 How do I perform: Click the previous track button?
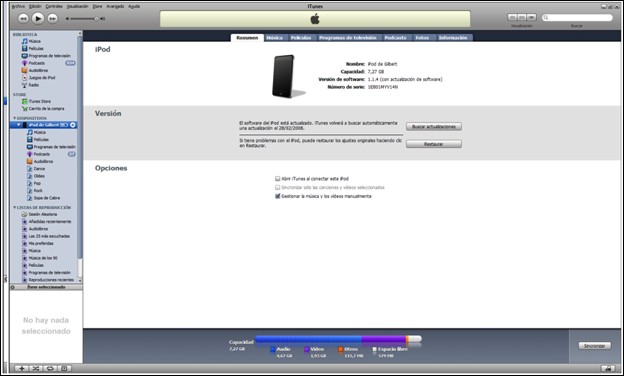pos(23,18)
